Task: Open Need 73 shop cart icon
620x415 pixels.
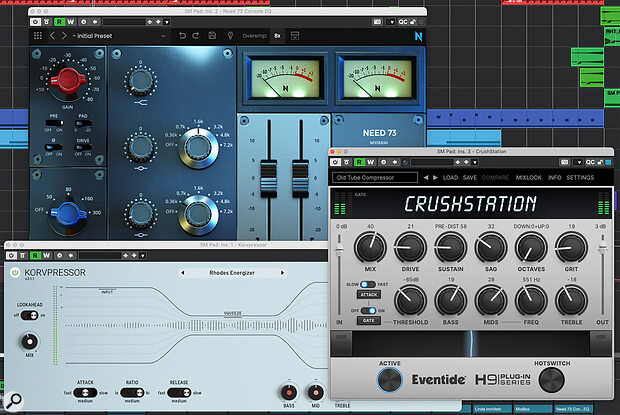Action: [295, 36]
